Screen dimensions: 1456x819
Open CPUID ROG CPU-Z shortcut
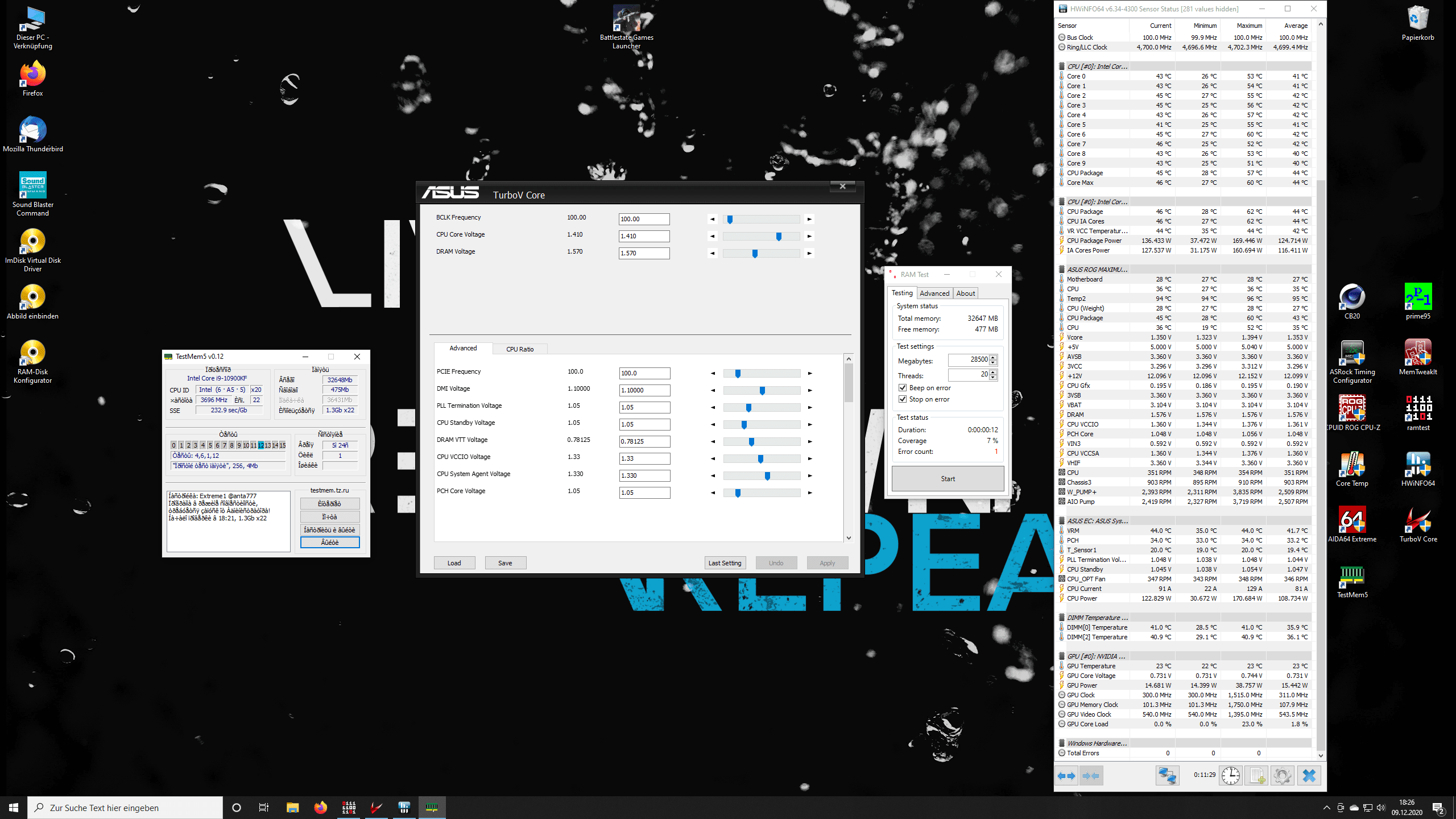tap(1352, 413)
